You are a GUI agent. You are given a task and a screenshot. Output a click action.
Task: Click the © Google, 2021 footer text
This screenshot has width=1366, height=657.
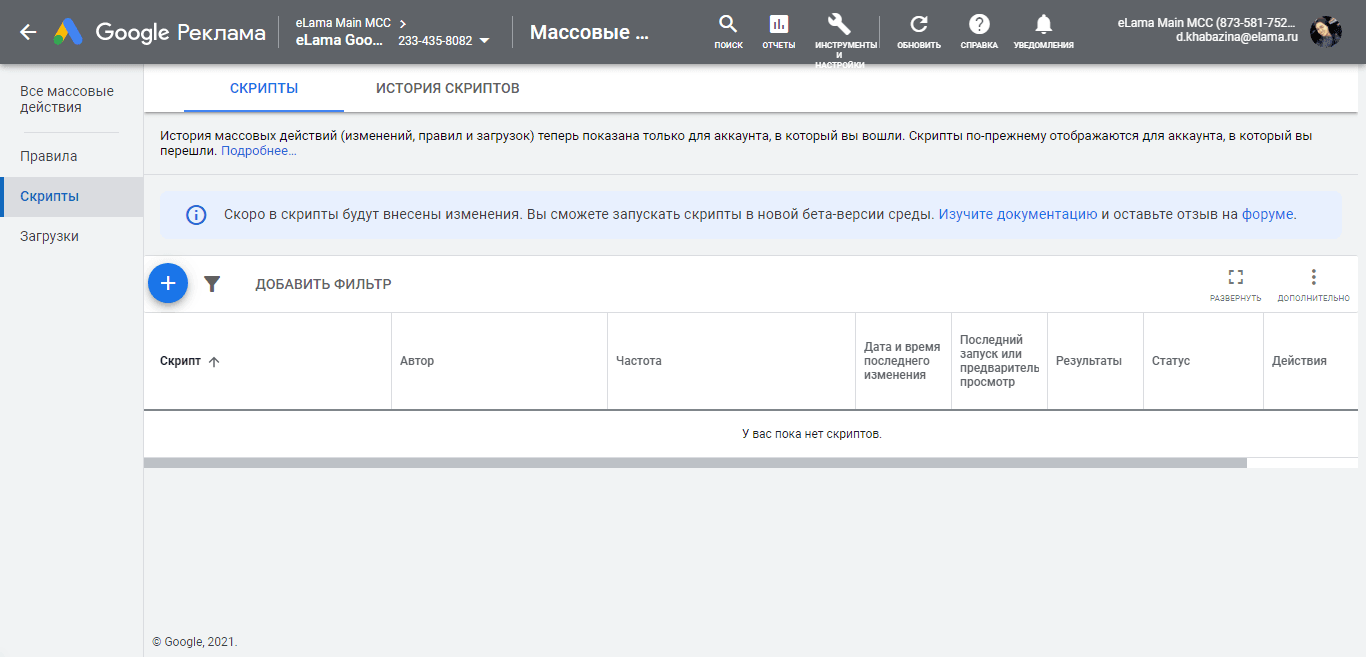195,642
